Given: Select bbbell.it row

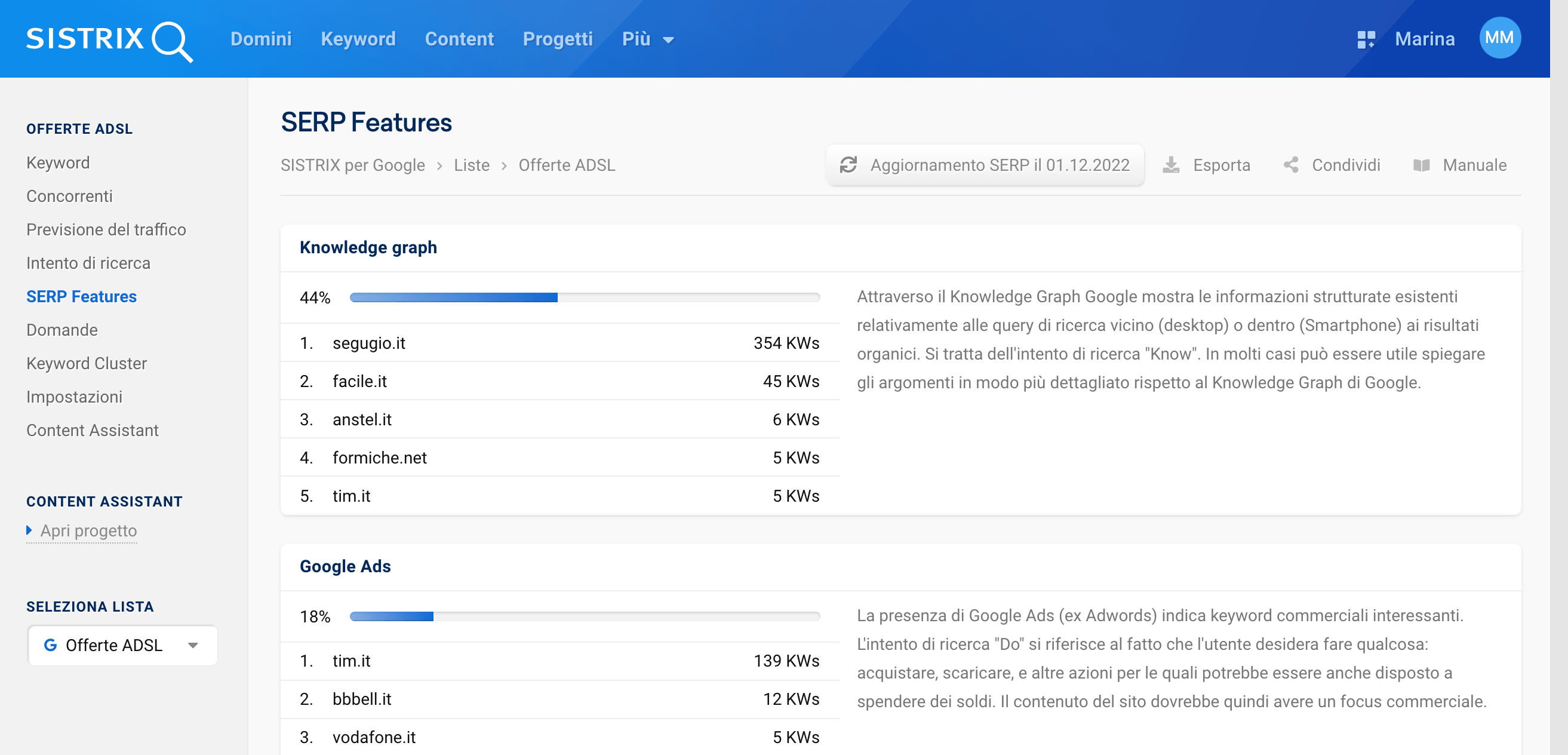Looking at the screenshot, I should [559, 699].
